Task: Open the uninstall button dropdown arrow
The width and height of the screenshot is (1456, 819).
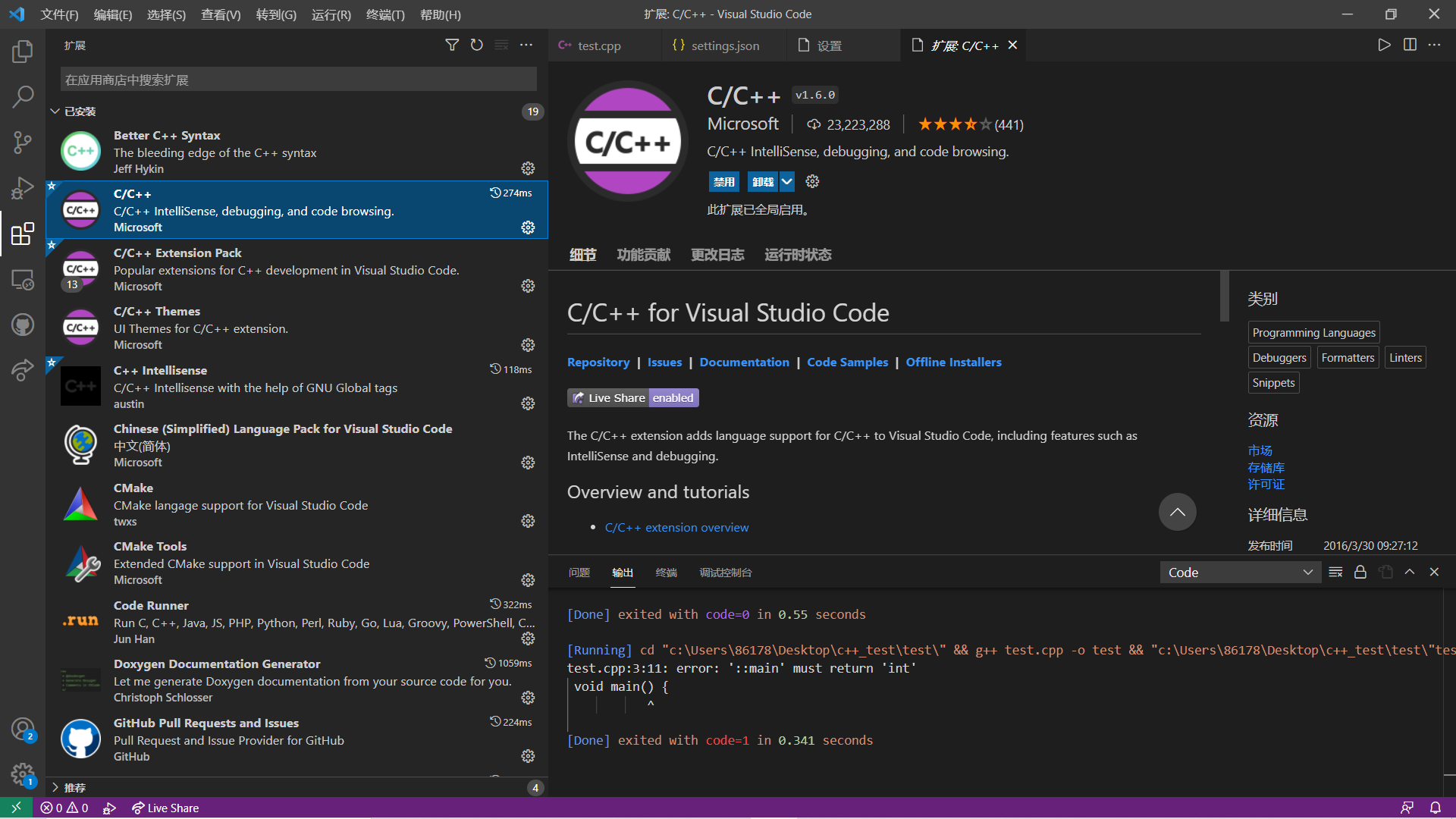Action: (x=787, y=181)
